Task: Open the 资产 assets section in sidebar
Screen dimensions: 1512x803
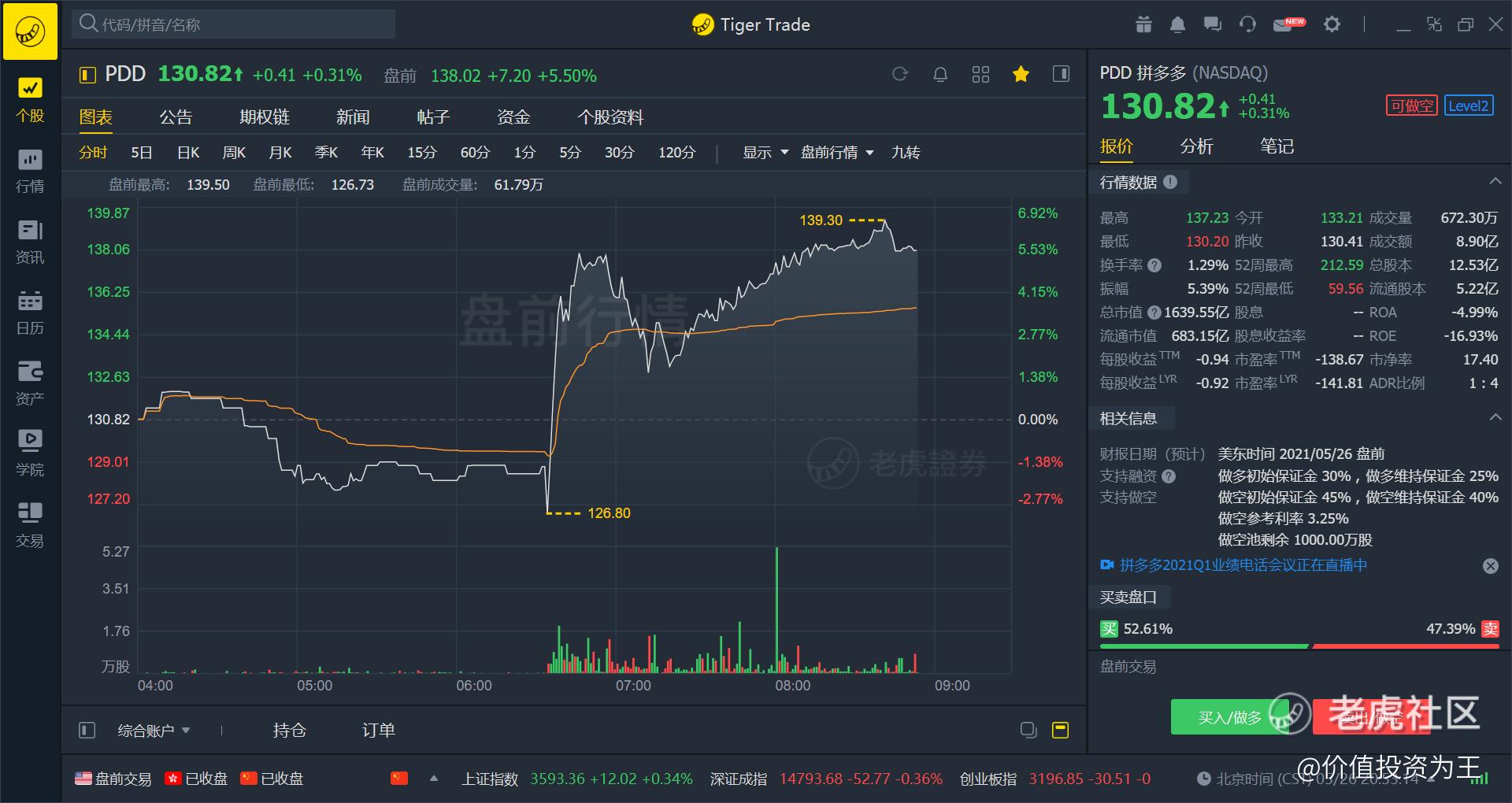Action: (x=30, y=384)
